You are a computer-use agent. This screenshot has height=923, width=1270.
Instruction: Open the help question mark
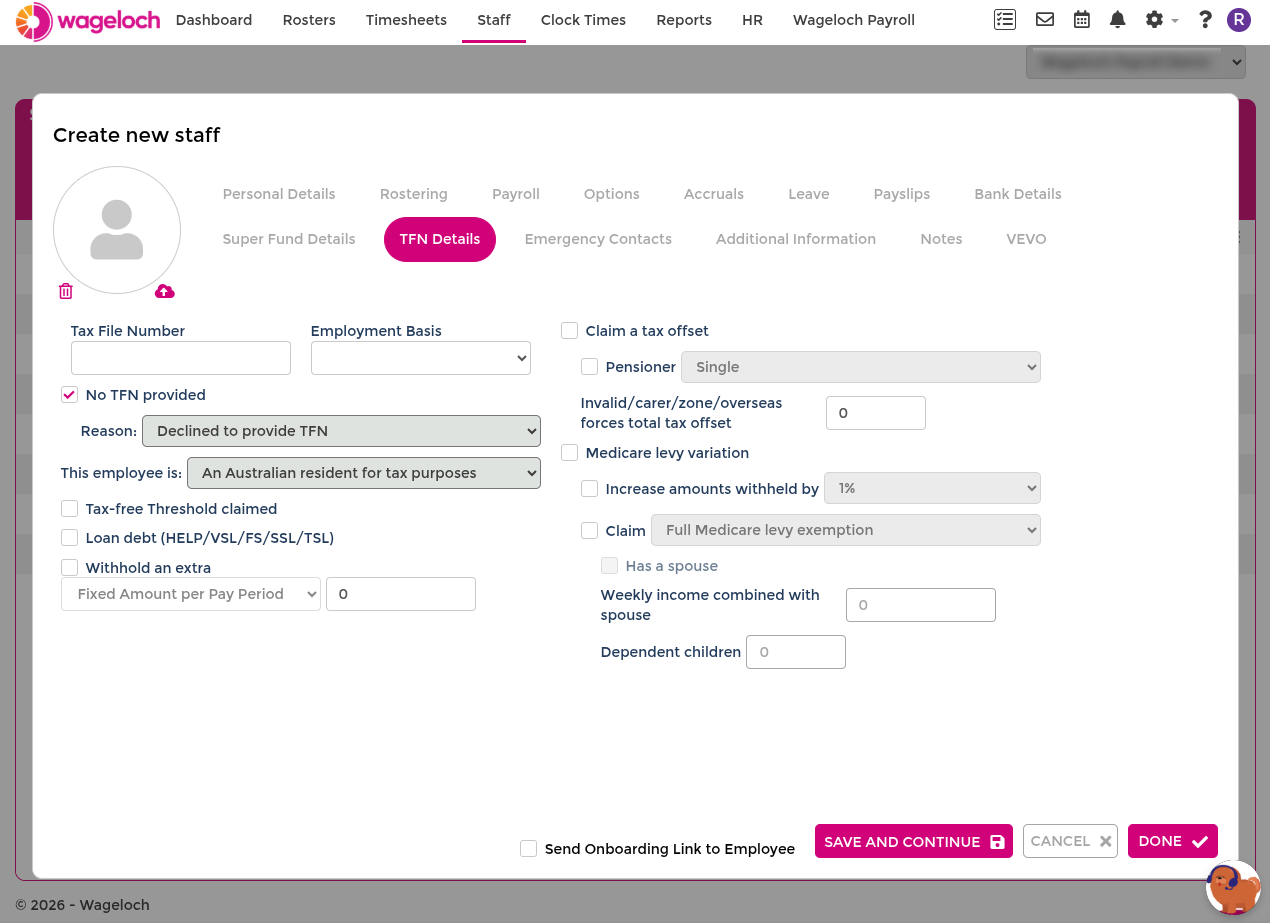pos(1205,19)
